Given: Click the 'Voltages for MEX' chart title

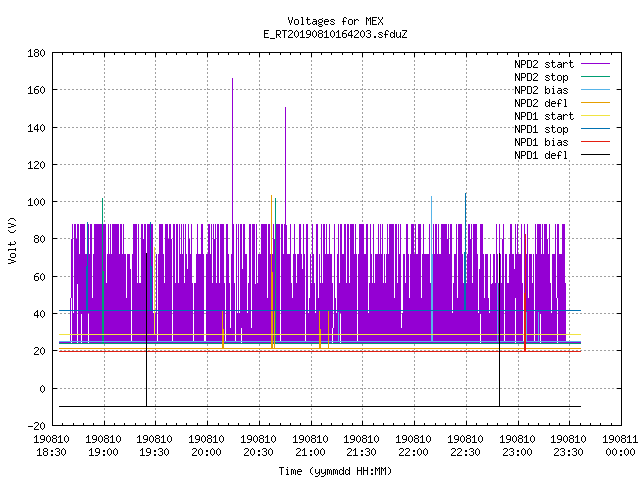Looking at the screenshot, I should point(335,21).
